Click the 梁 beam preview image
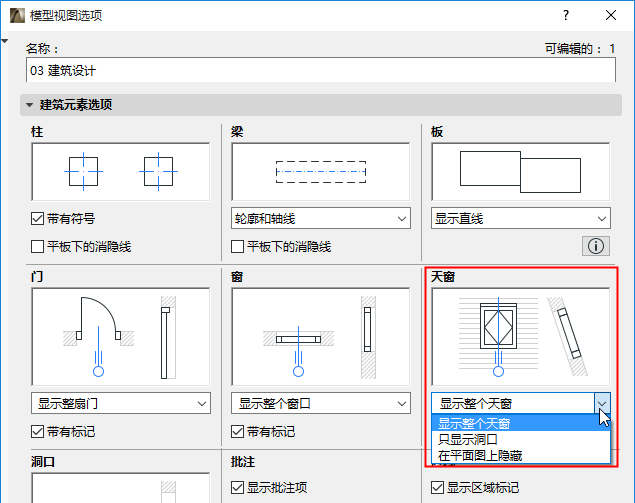 321,172
